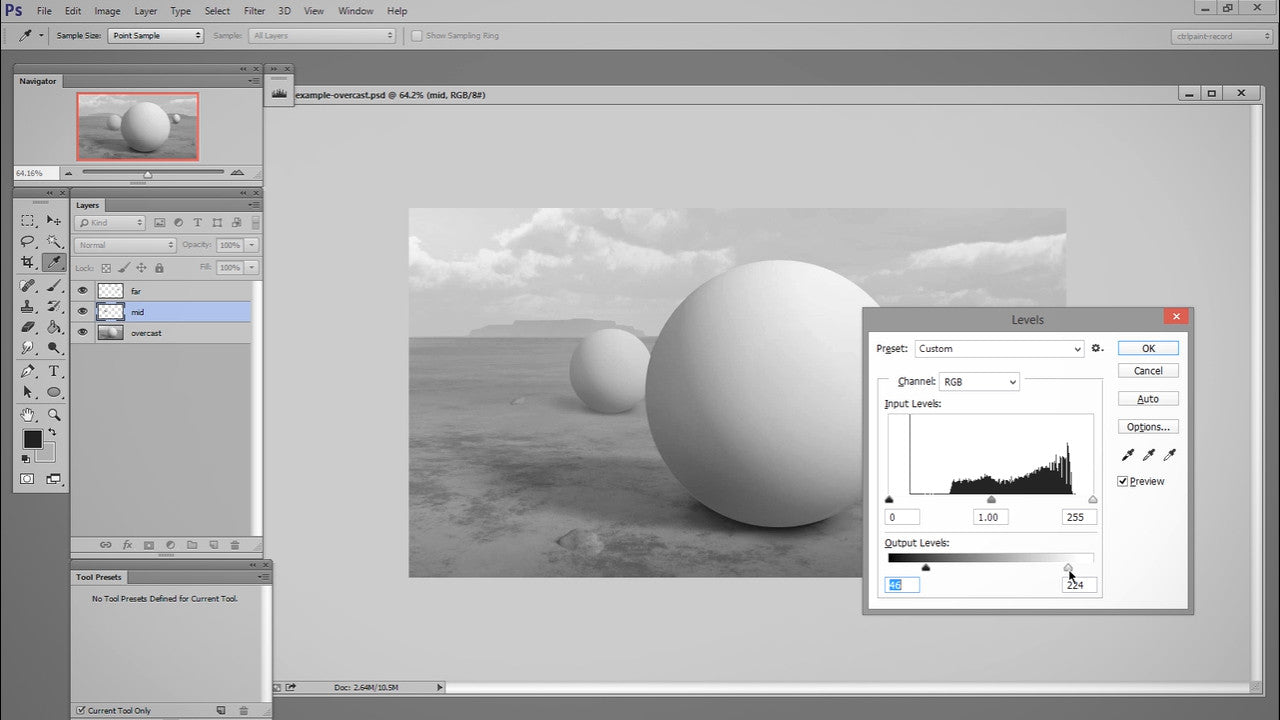Hide the far layer

pyautogui.click(x=82, y=290)
